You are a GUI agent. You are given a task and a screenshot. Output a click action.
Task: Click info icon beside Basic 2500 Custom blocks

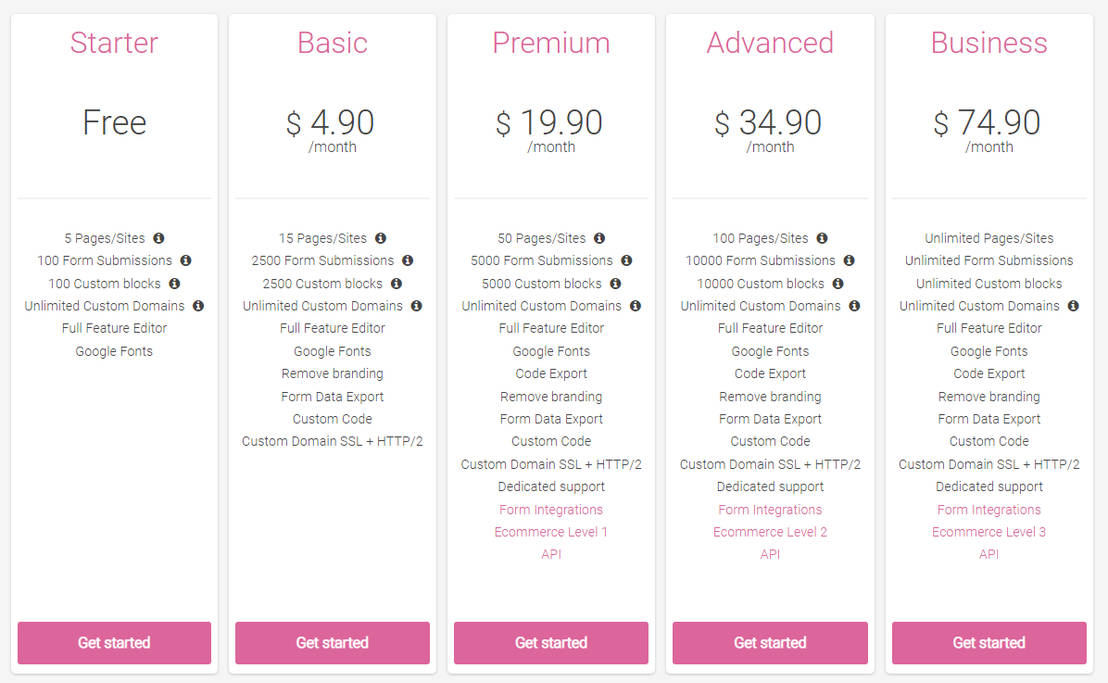397,283
